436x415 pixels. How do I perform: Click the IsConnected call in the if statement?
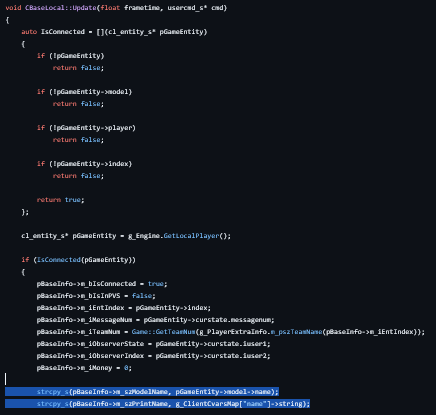tap(59, 260)
